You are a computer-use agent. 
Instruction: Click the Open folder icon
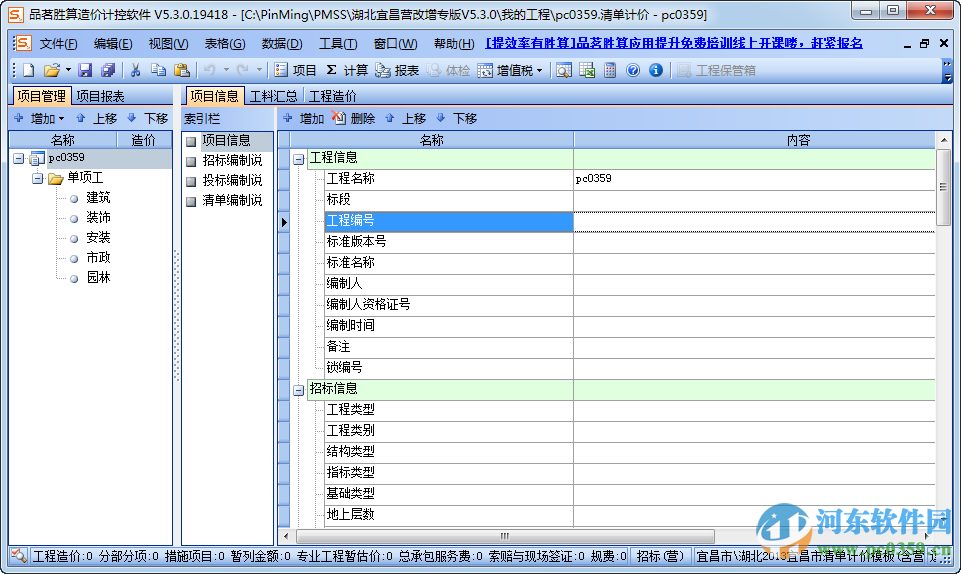(x=51, y=70)
